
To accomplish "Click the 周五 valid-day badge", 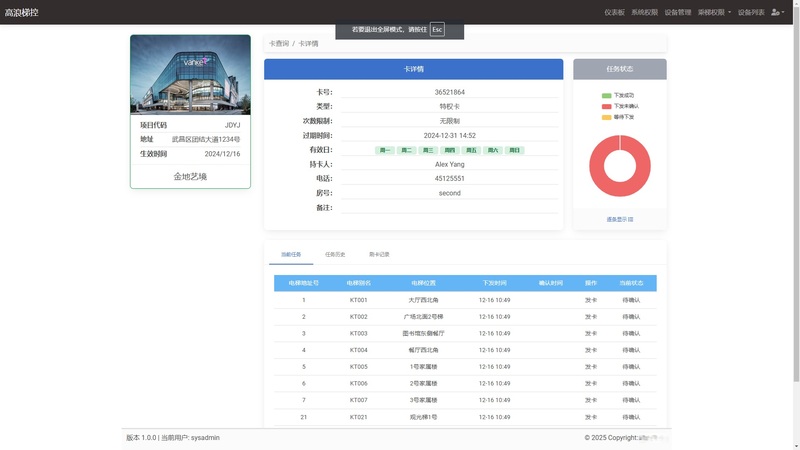I will tap(471, 150).
